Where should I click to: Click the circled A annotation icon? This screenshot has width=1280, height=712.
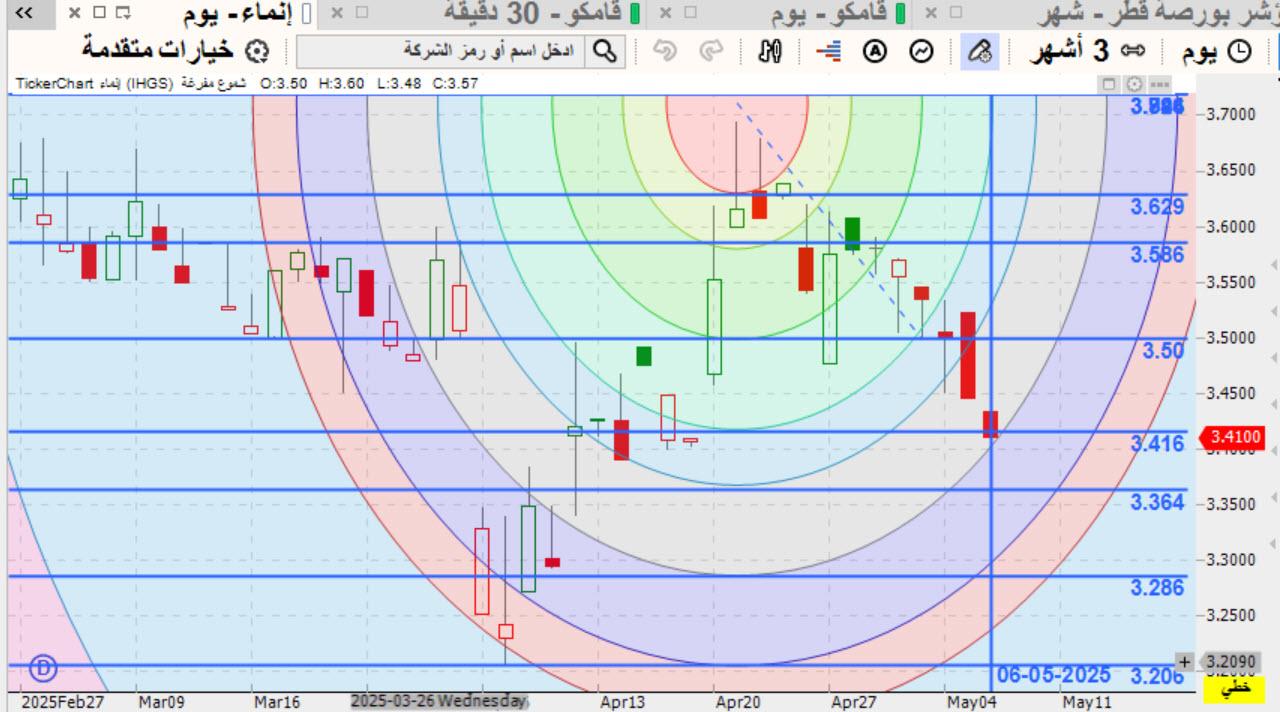click(x=875, y=51)
